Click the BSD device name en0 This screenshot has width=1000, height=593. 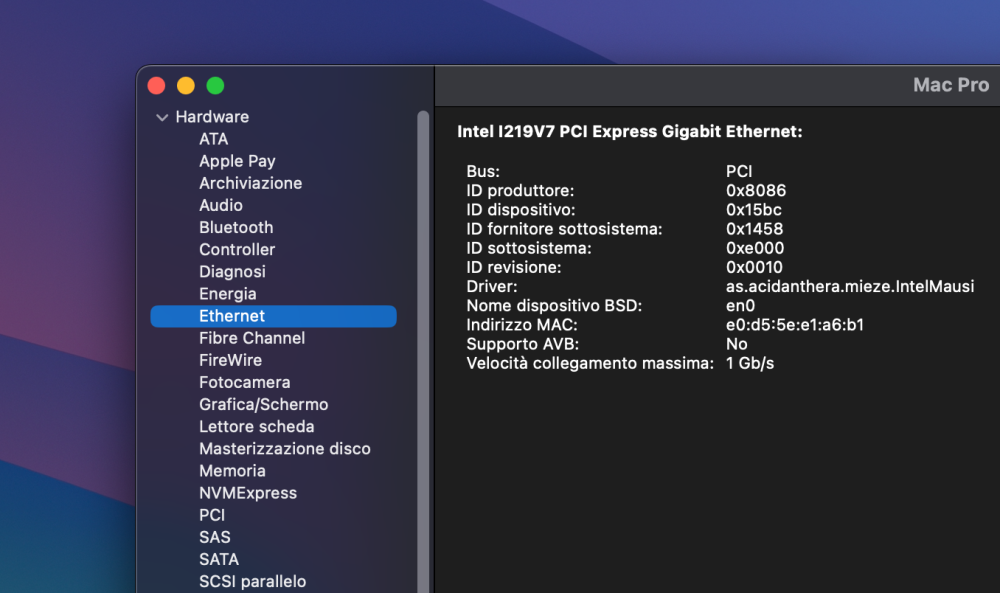click(x=740, y=305)
